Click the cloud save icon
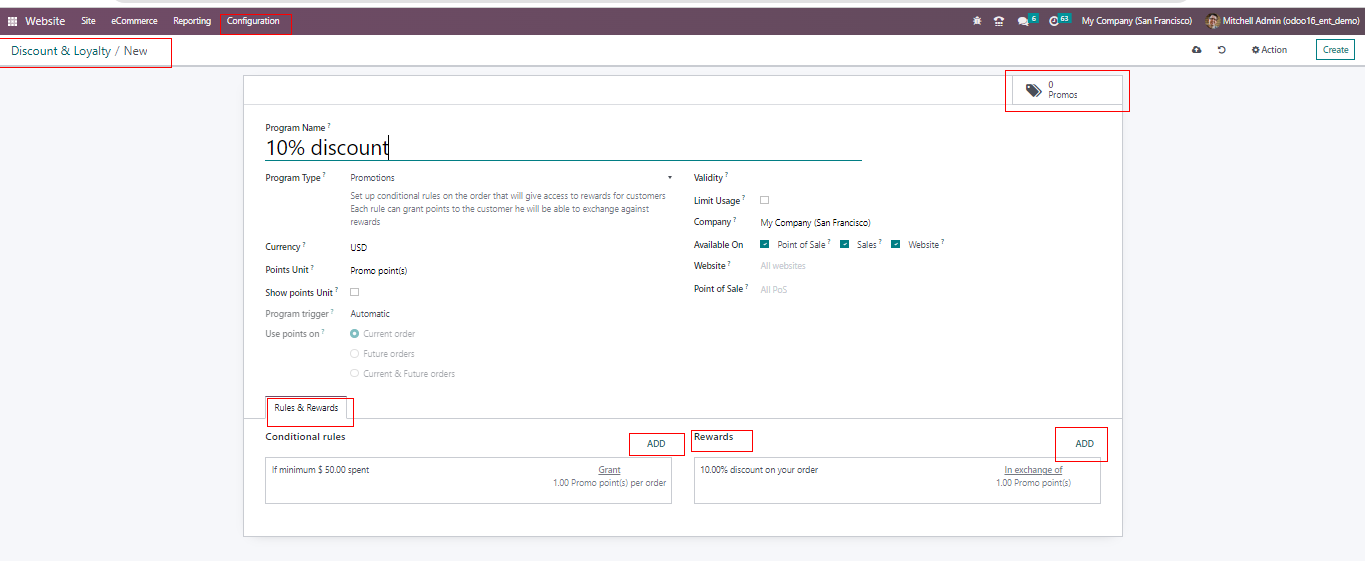Viewport: 1365px width, 561px height. pyautogui.click(x=1196, y=50)
